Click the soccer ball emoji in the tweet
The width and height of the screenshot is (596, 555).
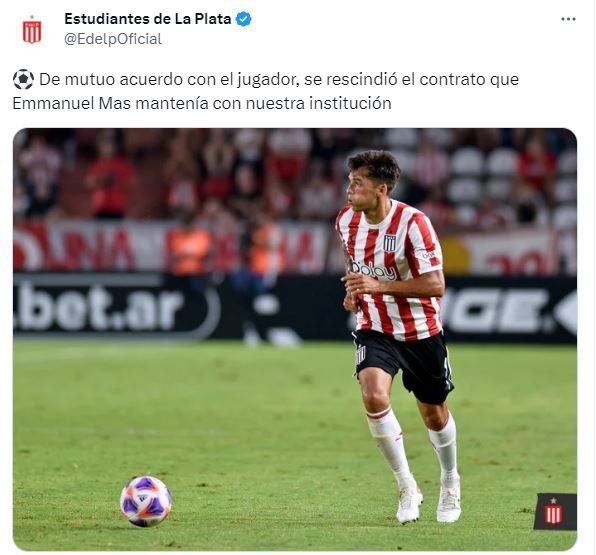coord(23,79)
